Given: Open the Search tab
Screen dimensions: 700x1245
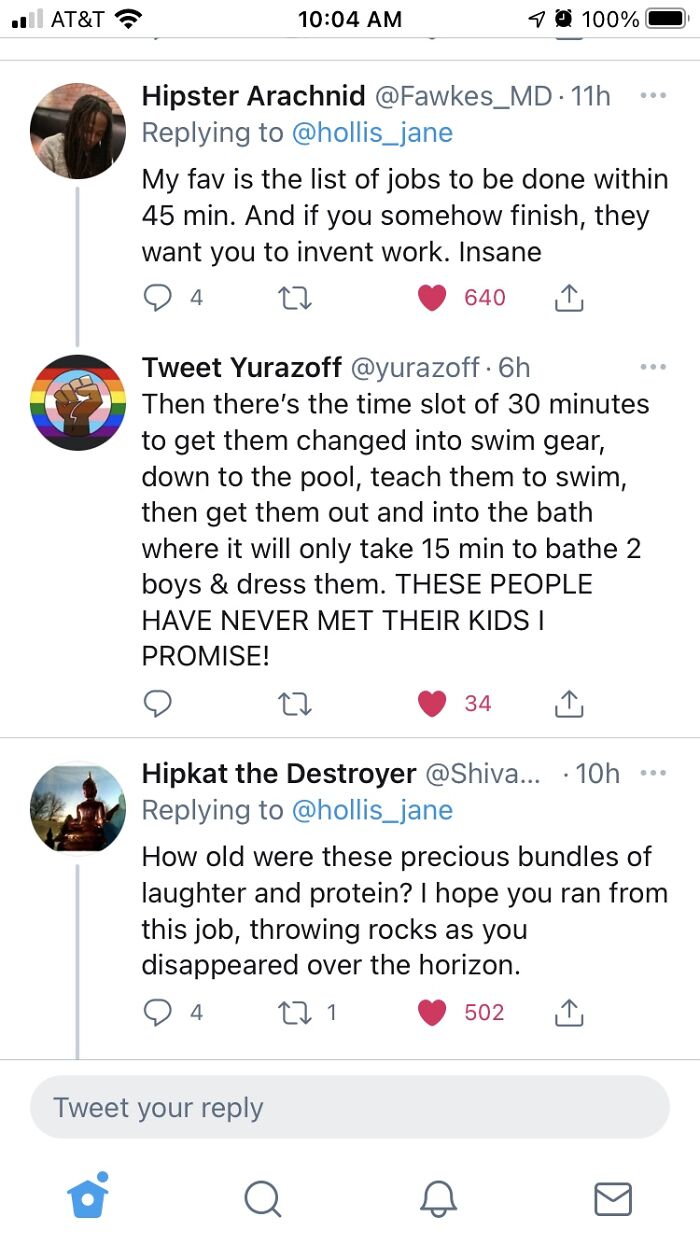Looking at the screenshot, I should click(262, 1197).
